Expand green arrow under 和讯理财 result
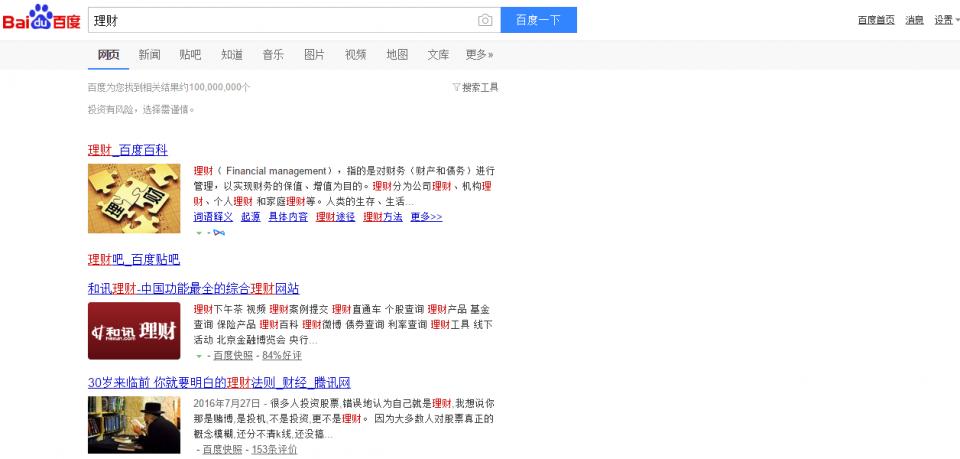The image size is (960, 459). point(198,356)
